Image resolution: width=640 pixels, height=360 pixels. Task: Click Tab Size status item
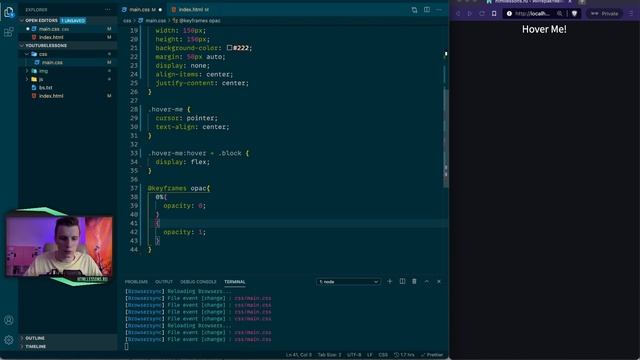(329, 355)
